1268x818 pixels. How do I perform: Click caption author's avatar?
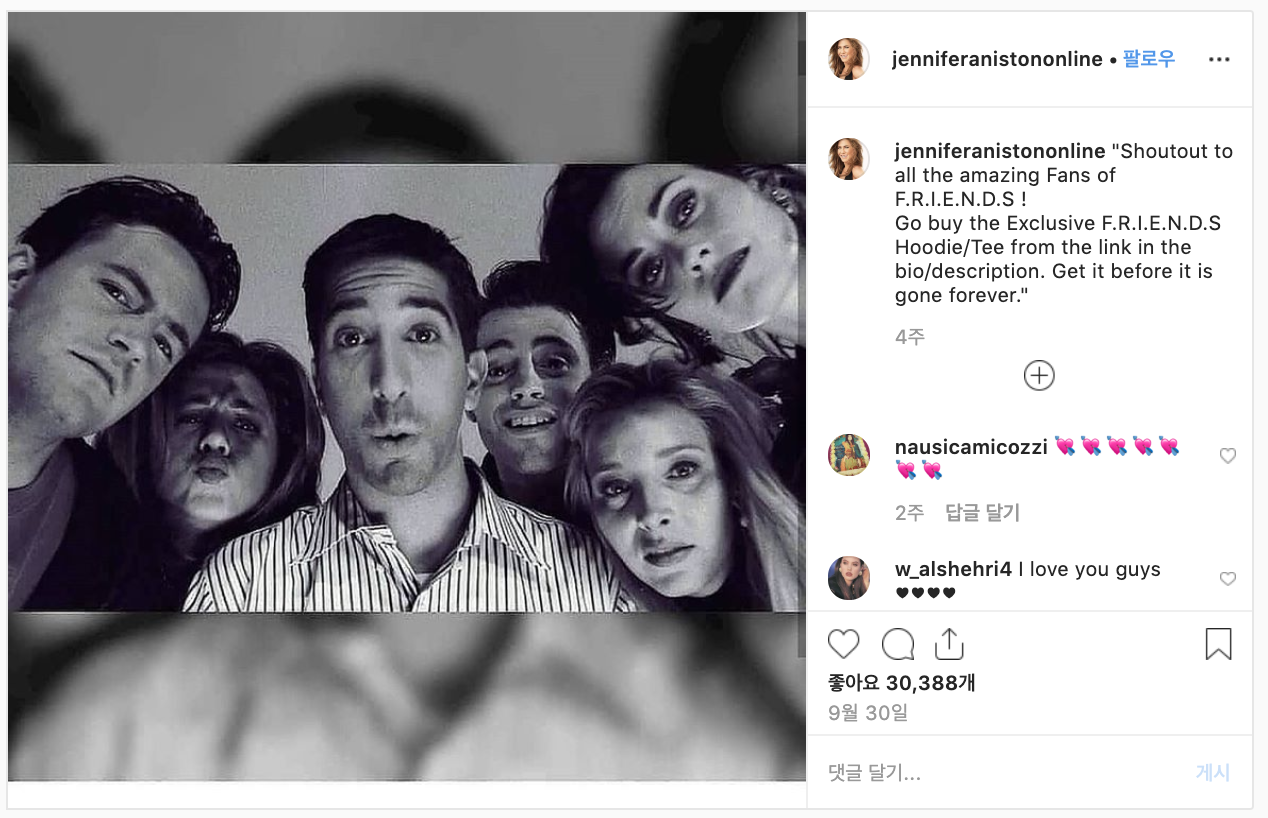(848, 159)
